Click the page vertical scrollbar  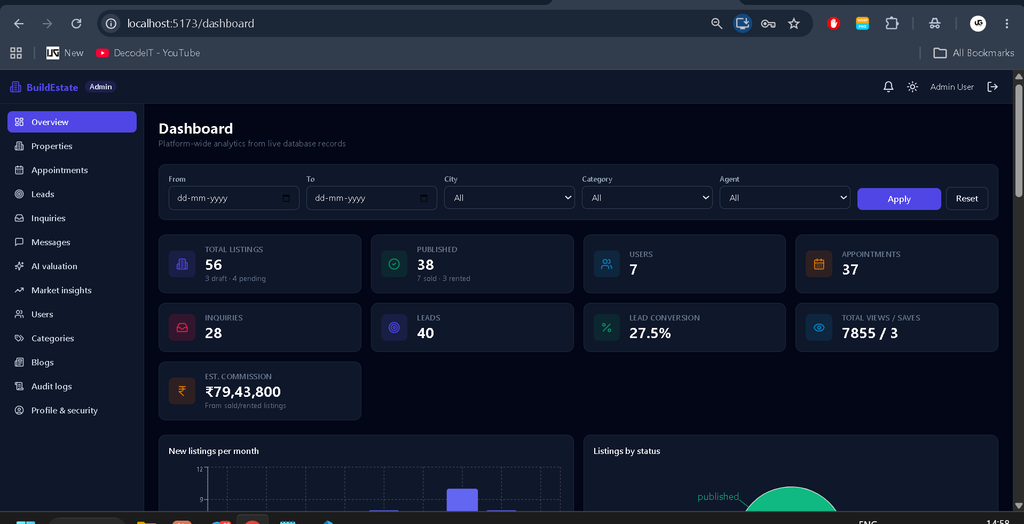pyautogui.click(x=1018, y=139)
